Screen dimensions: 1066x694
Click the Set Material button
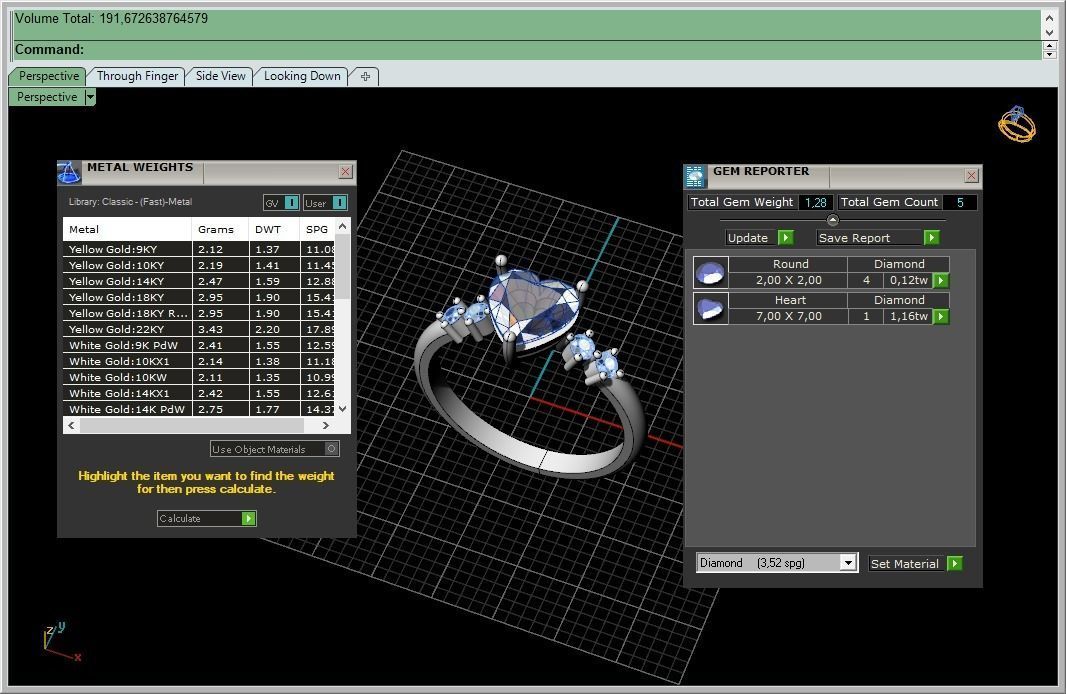coord(915,563)
